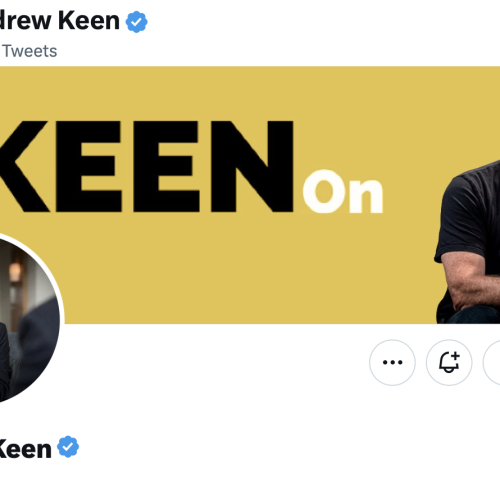500x500 pixels.
Task: Select the bold profile name Keen below avatar
Action: click(x=25, y=448)
